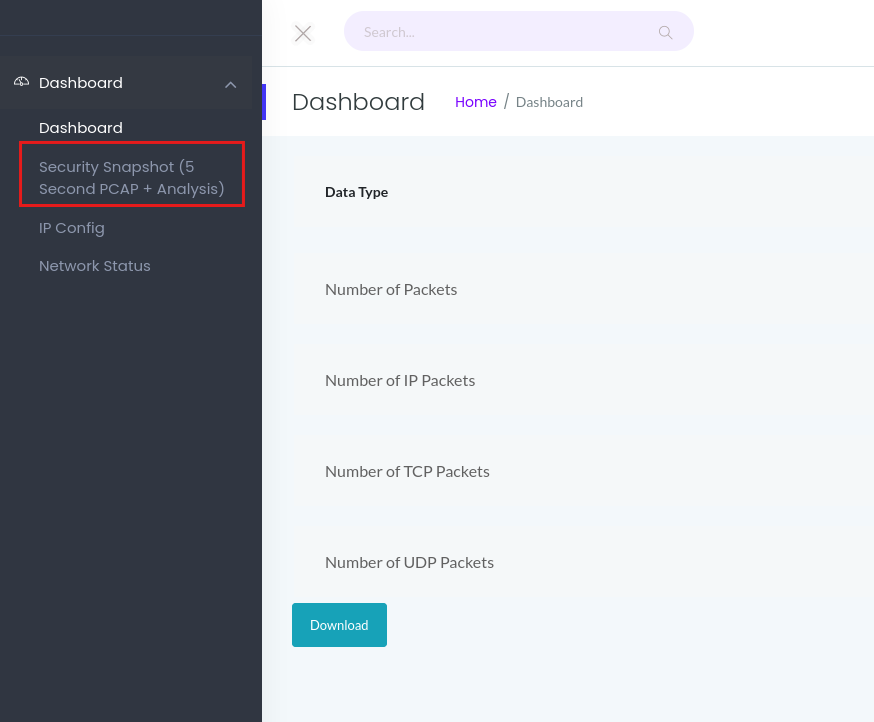
Task: Open the IP Config page
Action: coord(72,228)
